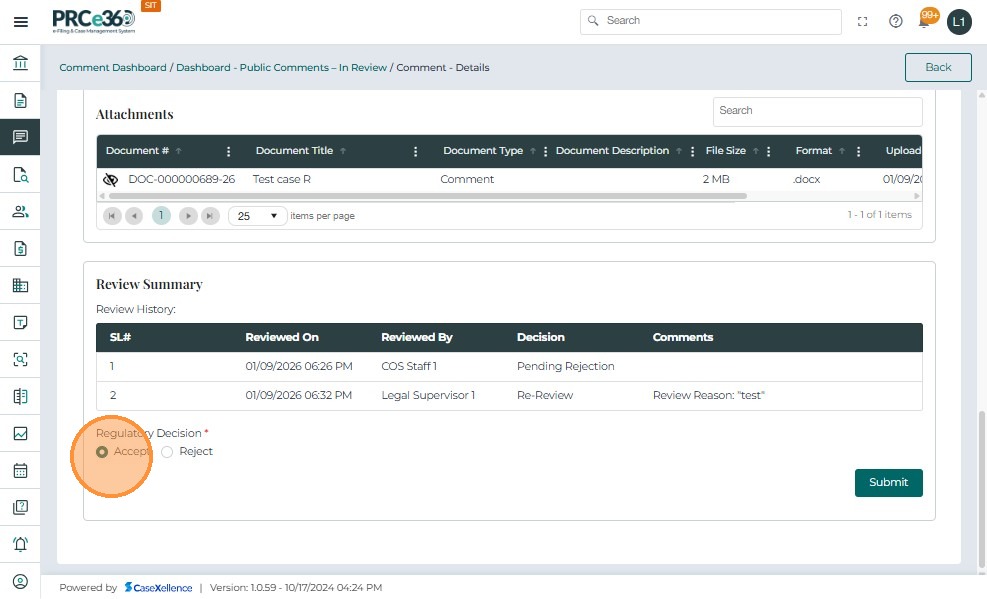This screenshot has width=987, height=599.
Task: Open the users/people sidebar icon
Action: (x=20, y=211)
